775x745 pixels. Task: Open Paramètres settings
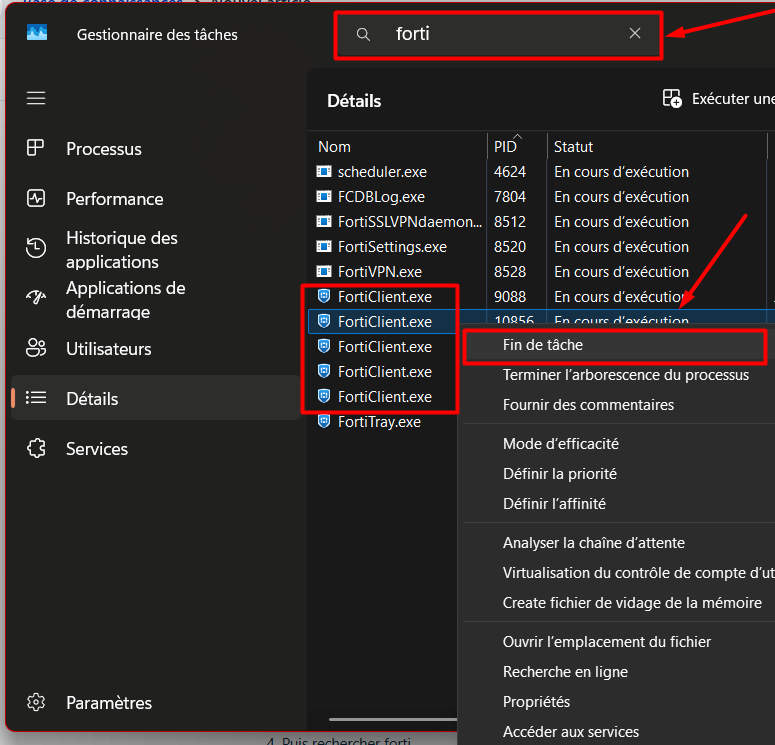156,702
